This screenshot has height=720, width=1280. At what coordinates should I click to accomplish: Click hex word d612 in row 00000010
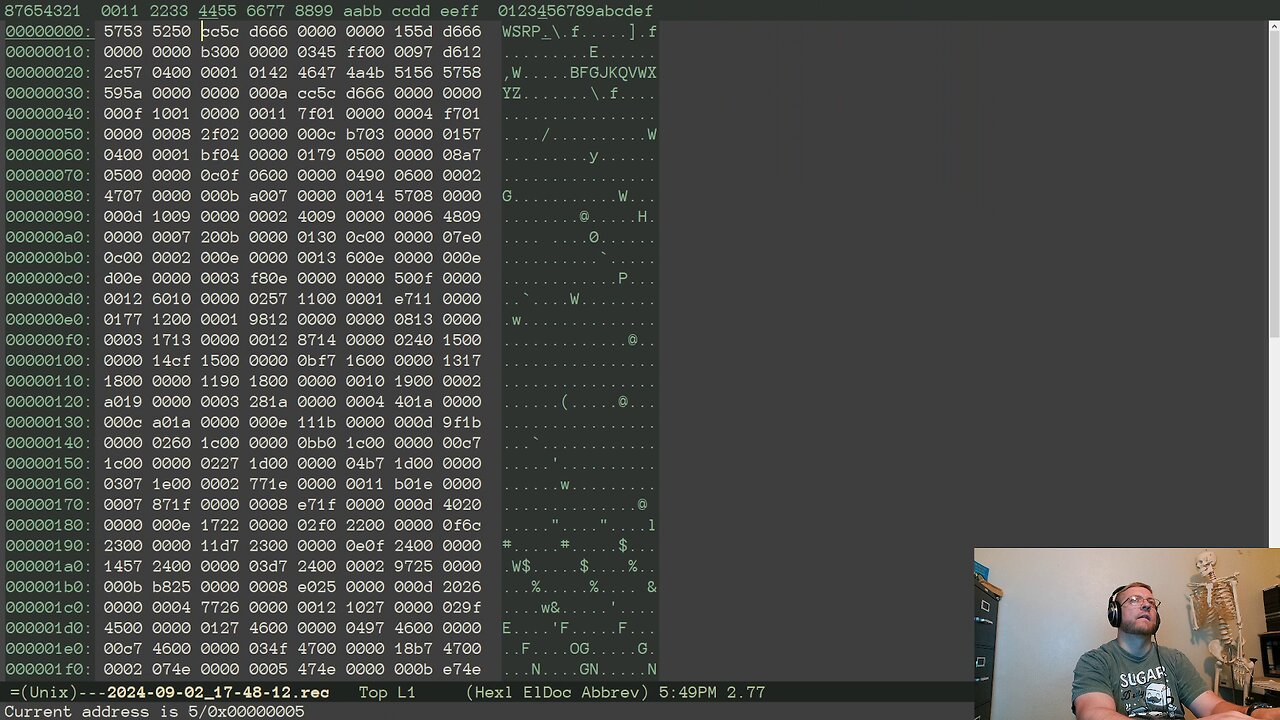point(462,52)
